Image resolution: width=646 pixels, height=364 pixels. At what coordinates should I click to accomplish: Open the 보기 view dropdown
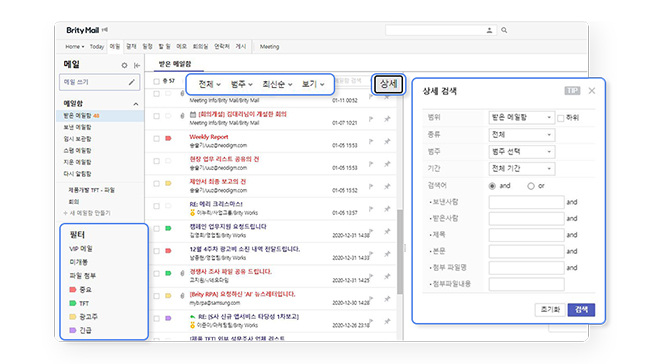click(313, 84)
